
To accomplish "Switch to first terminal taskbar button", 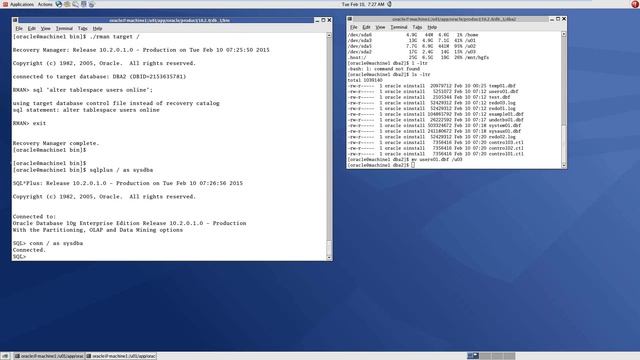I will click(x=49, y=356).
